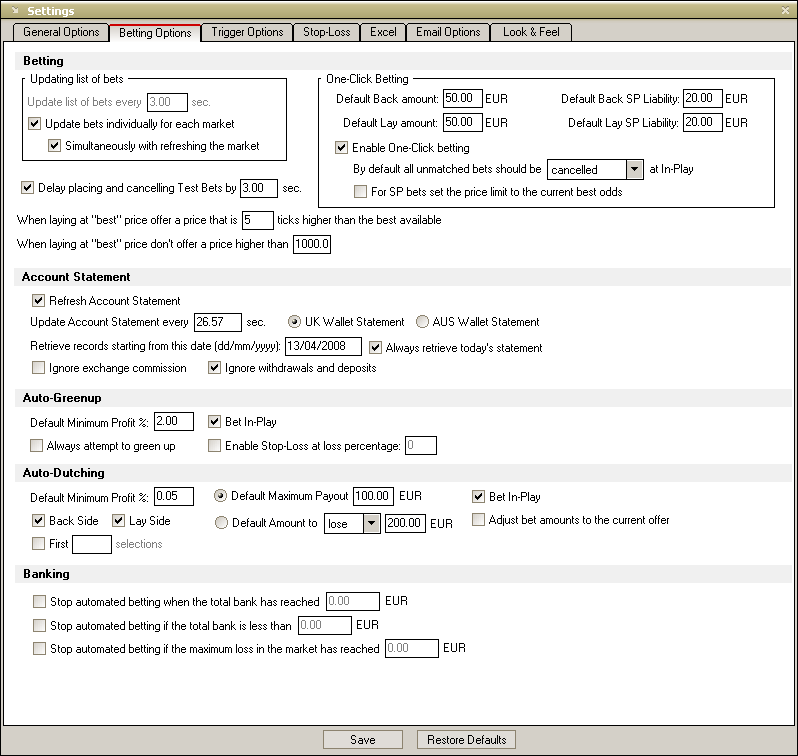Toggle Auto-Dutching Bet In-Play checkbox
Screen dimensions: 798x756
point(478,496)
